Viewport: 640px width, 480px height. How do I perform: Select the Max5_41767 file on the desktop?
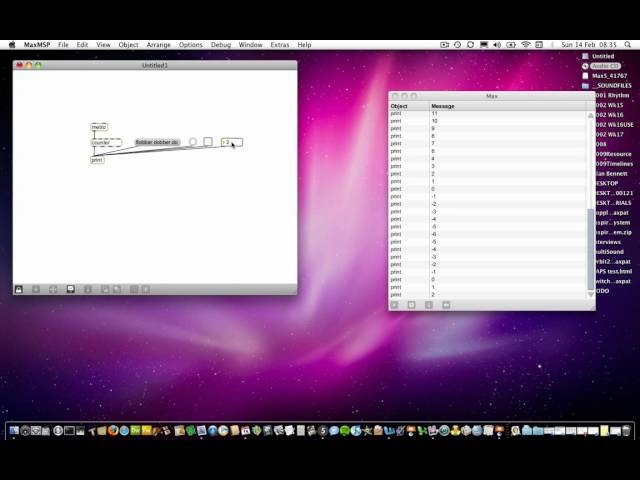[604, 76]
